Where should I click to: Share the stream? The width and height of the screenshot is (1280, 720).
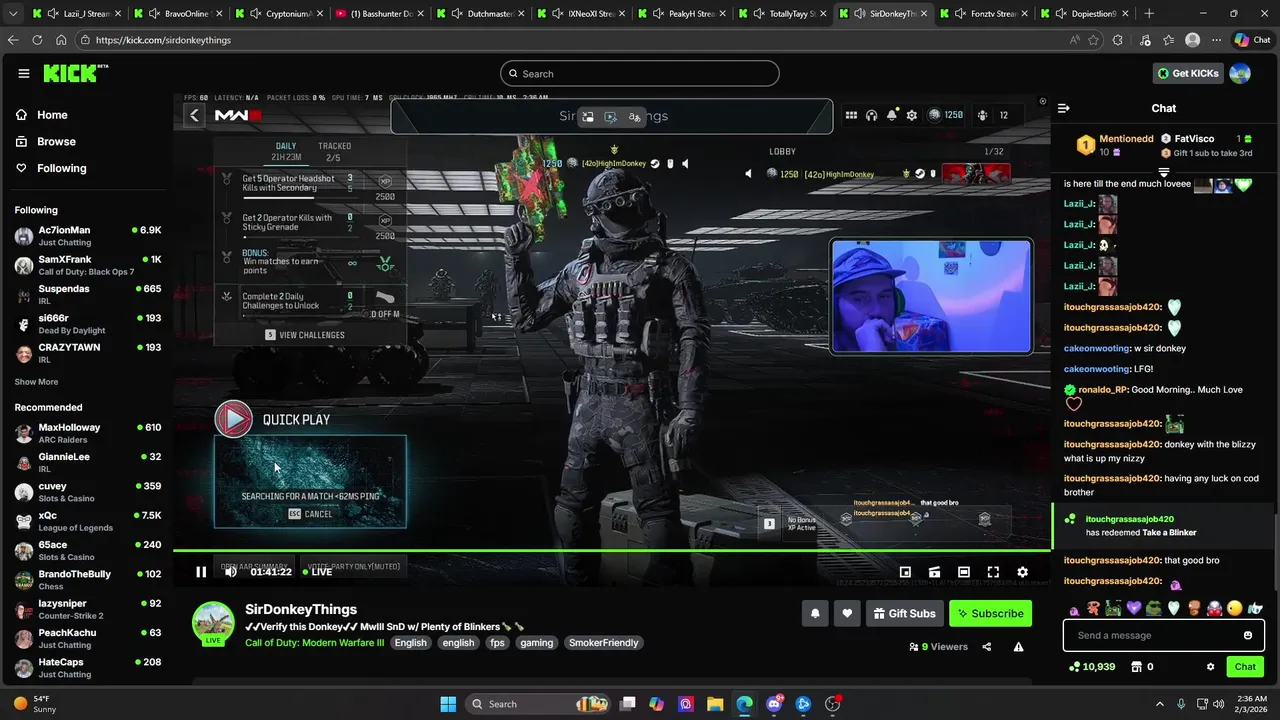[987, 647]
